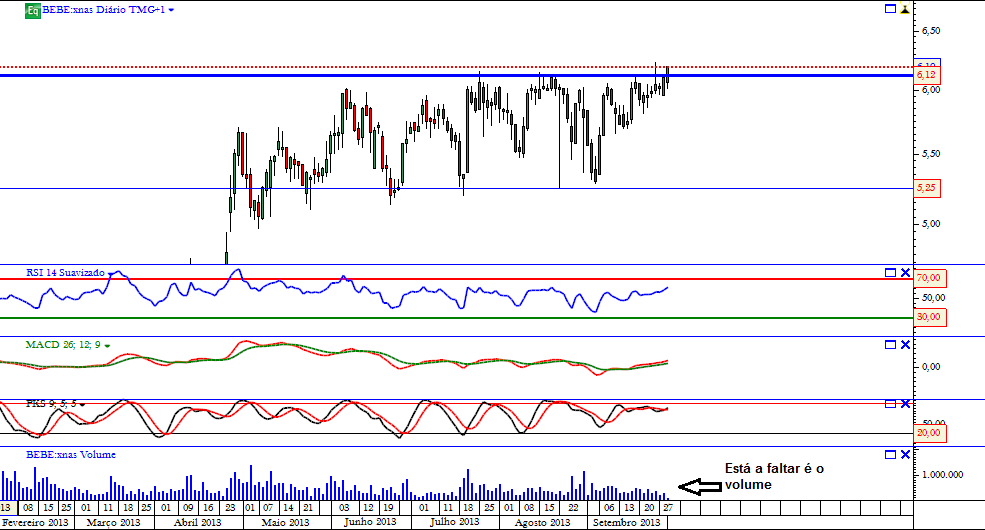The width and height of the screenshot is (985, 530).
Task: Close the RSI 14 Suavizado panel
Action: [x=905, y=273]
